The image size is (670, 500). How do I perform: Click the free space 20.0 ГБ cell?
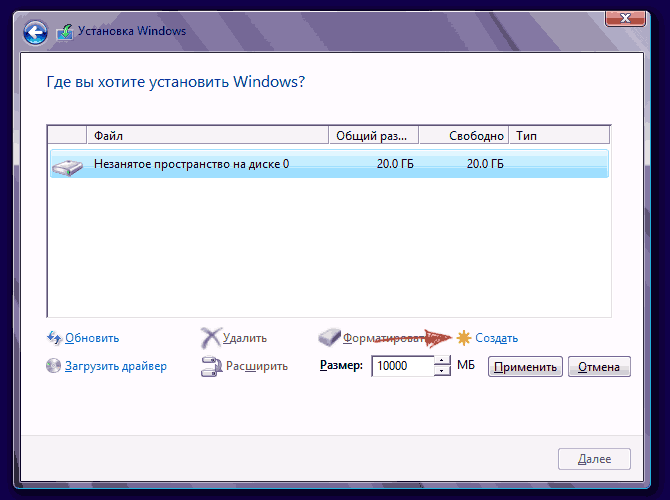click(x=485, y=164)
